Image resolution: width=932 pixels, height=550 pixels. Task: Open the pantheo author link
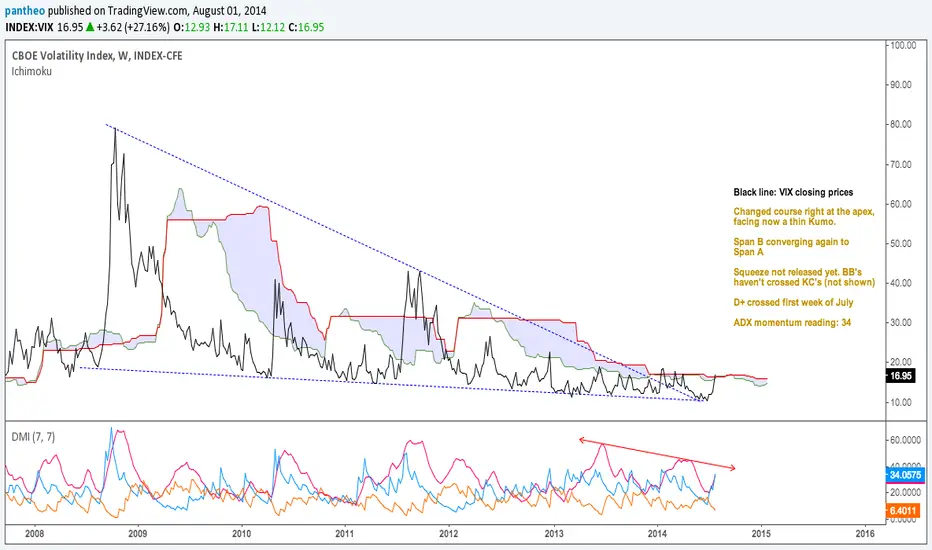click(x=25, y=11)
